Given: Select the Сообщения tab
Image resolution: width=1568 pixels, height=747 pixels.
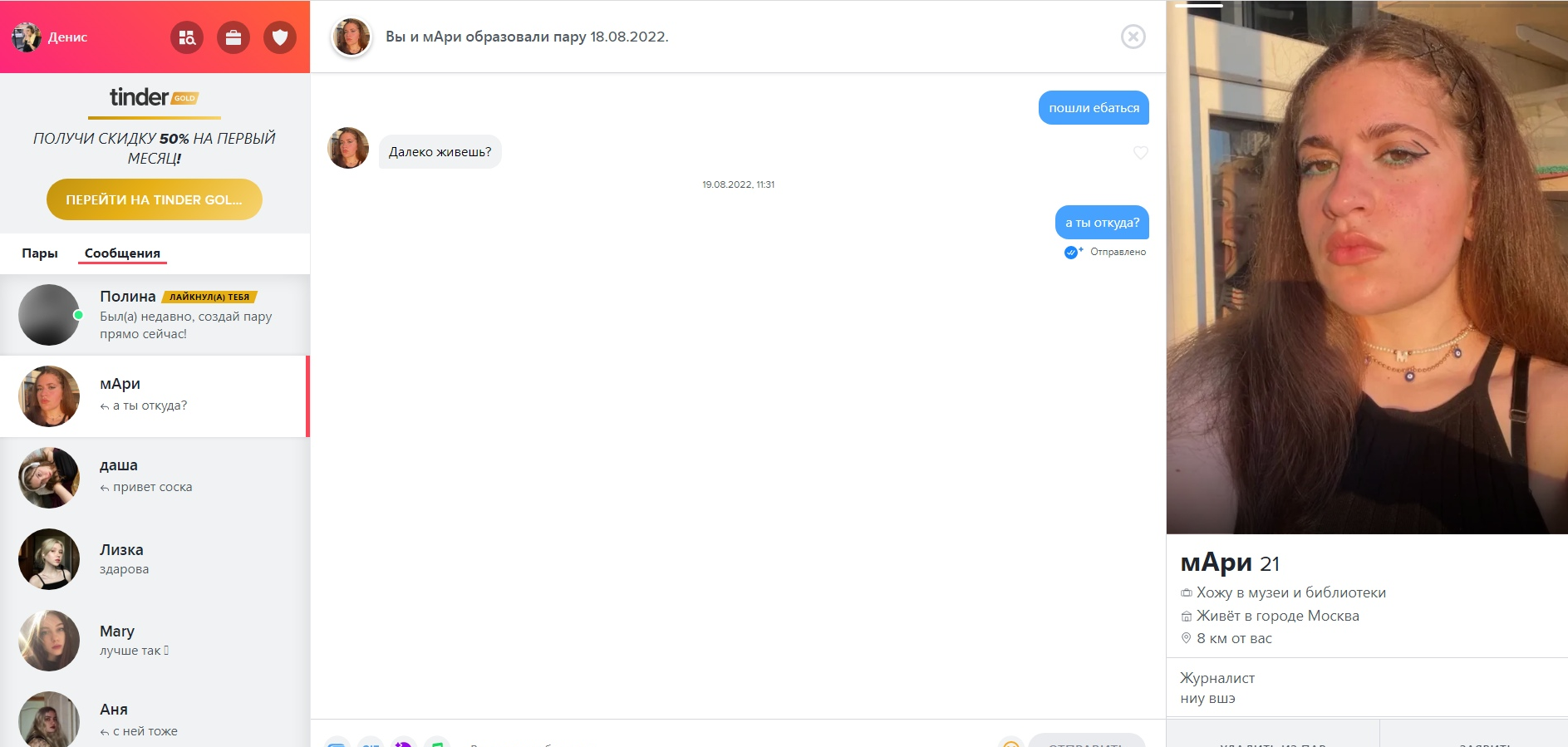Looking at the screenshot, I should click(122, 253).
